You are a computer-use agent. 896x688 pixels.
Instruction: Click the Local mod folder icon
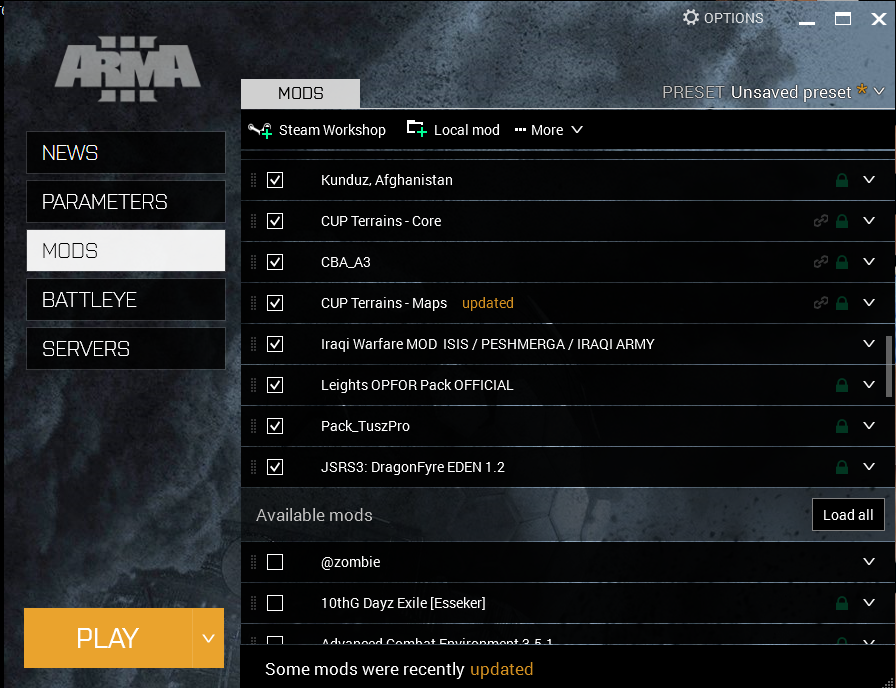click(x=416, y=129)
